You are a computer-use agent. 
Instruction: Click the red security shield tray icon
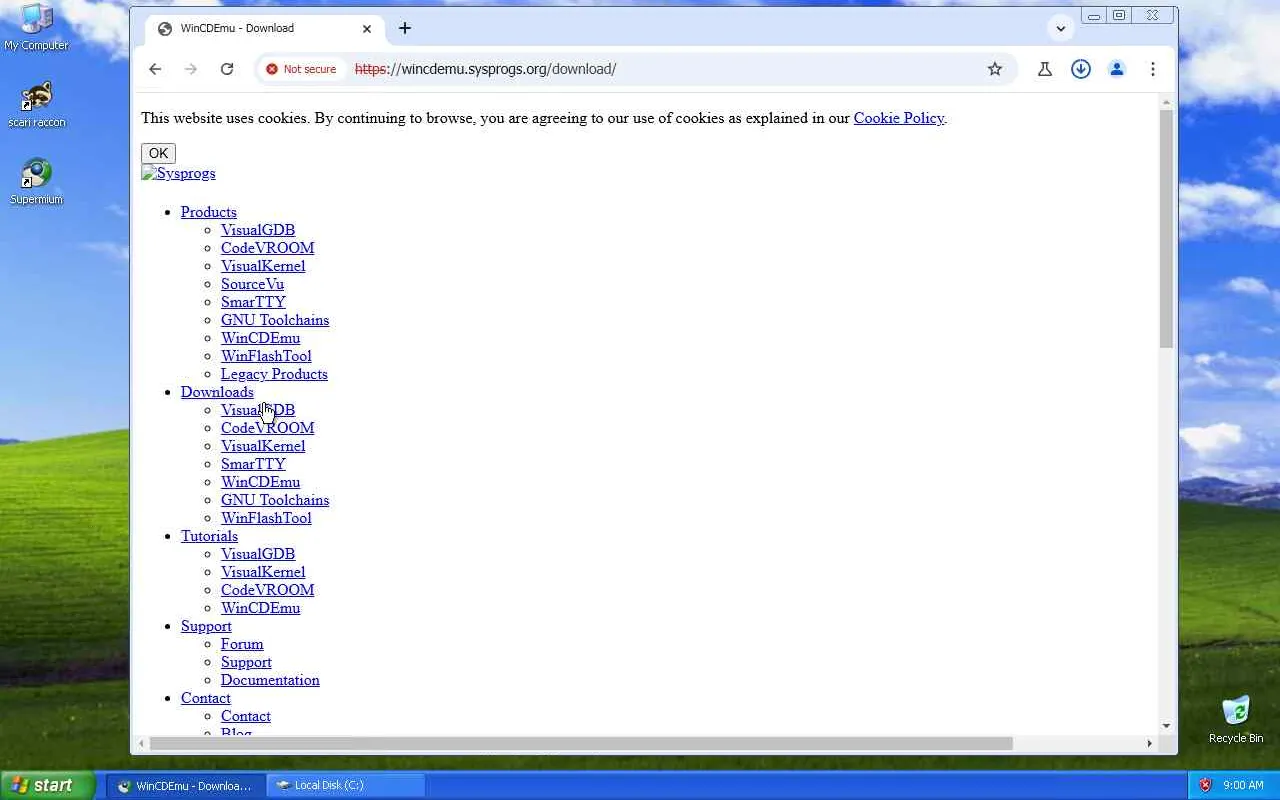pyautogui.click(x=1205, y=785)
